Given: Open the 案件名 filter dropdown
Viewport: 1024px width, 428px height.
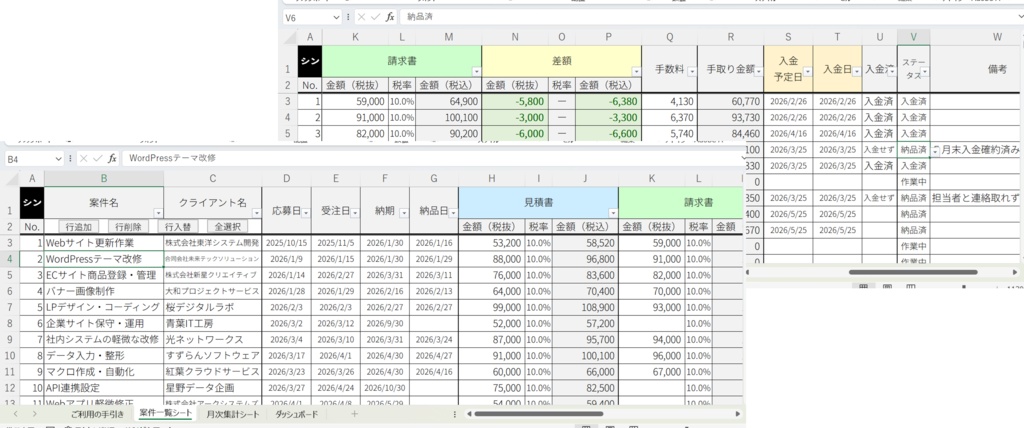Looking at the screenshot, I should coord(157,213).
